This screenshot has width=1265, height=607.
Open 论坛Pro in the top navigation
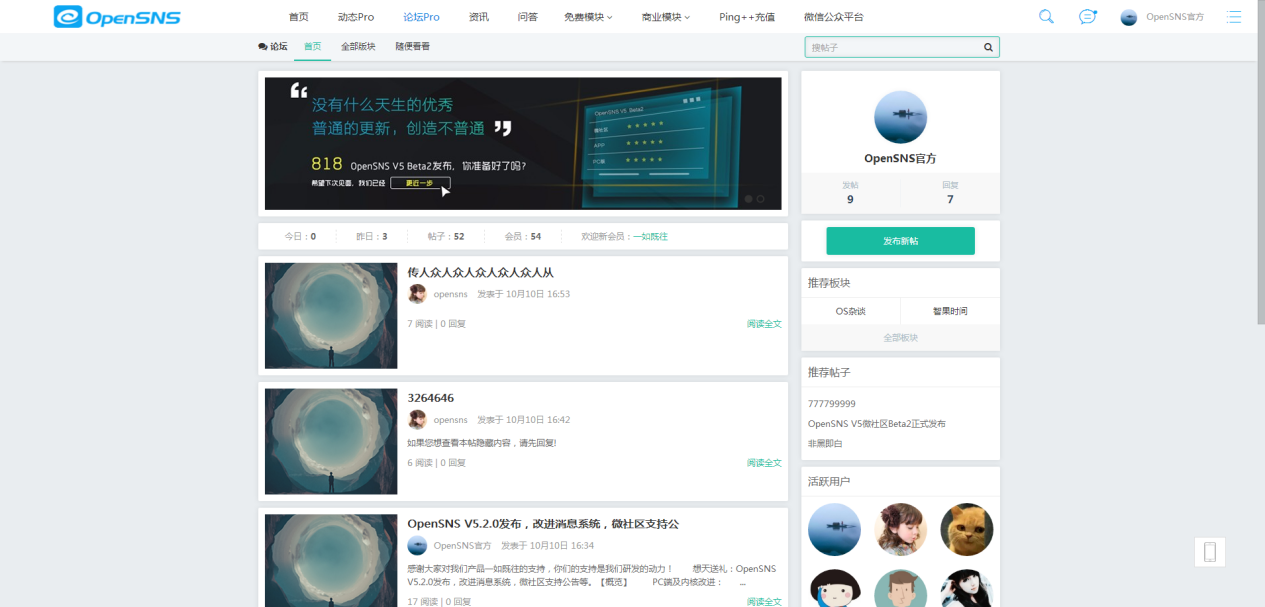421,17
